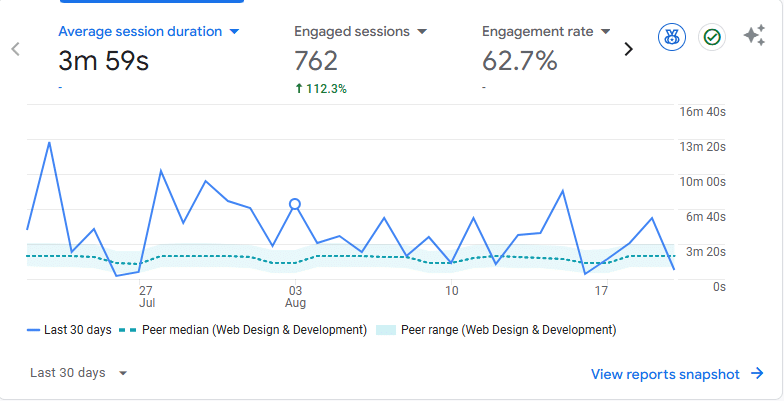Click the 27 Jul axis label

tap(146, 296)
